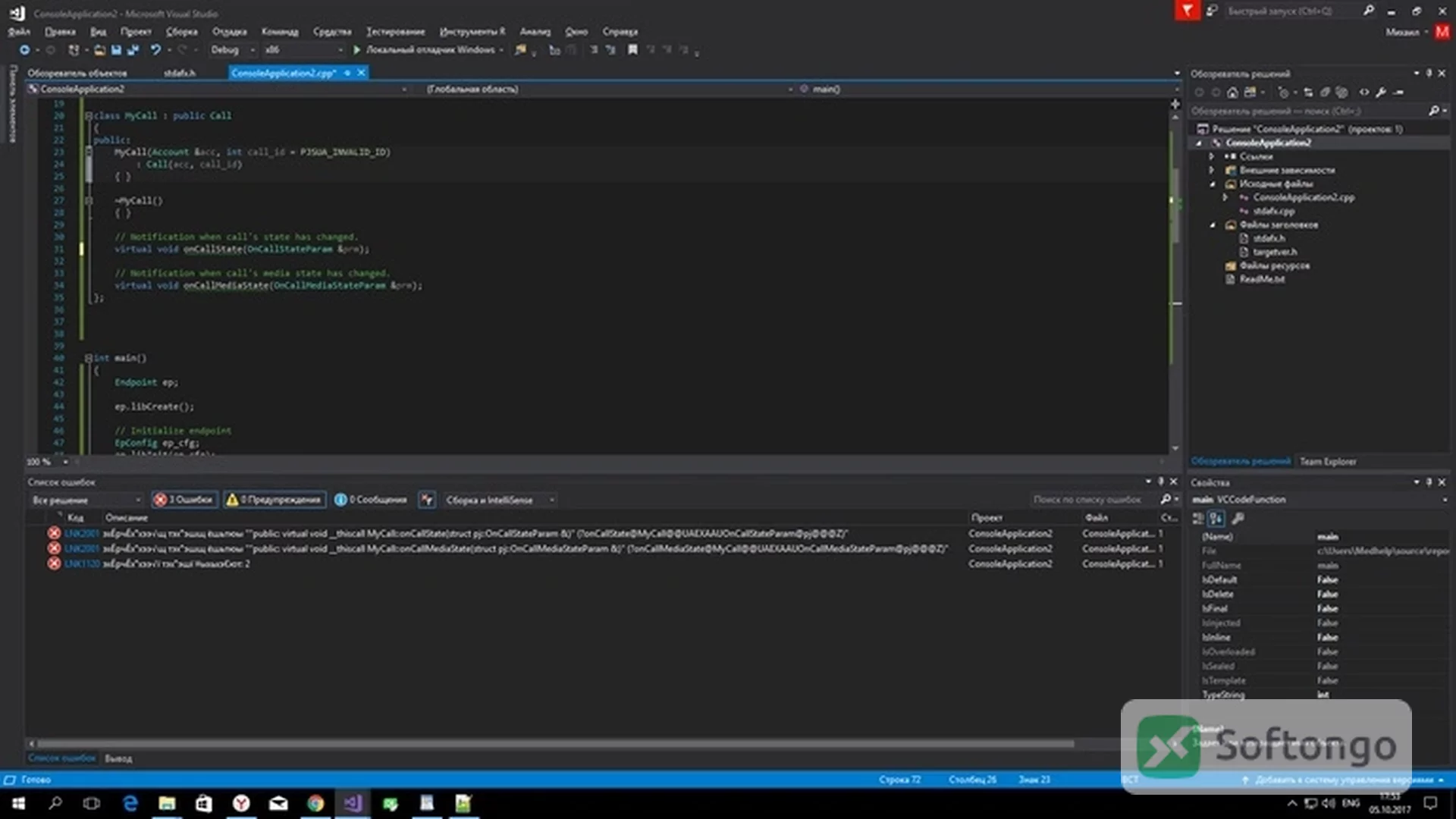Click the Solution Explorer search magnifier

click(1433, 111)
